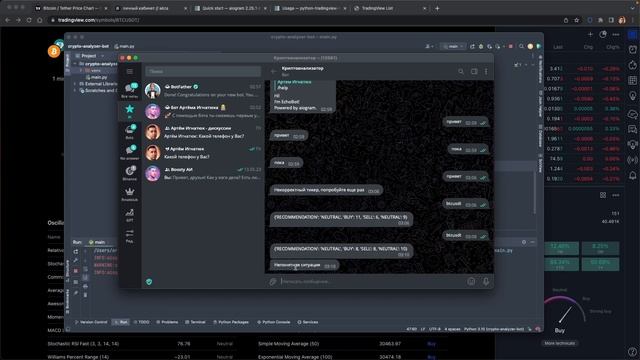The width and height of the screenshot is (640, 360).
Task: Click the green shield icon in Telegram
Action: click(149, 282)
